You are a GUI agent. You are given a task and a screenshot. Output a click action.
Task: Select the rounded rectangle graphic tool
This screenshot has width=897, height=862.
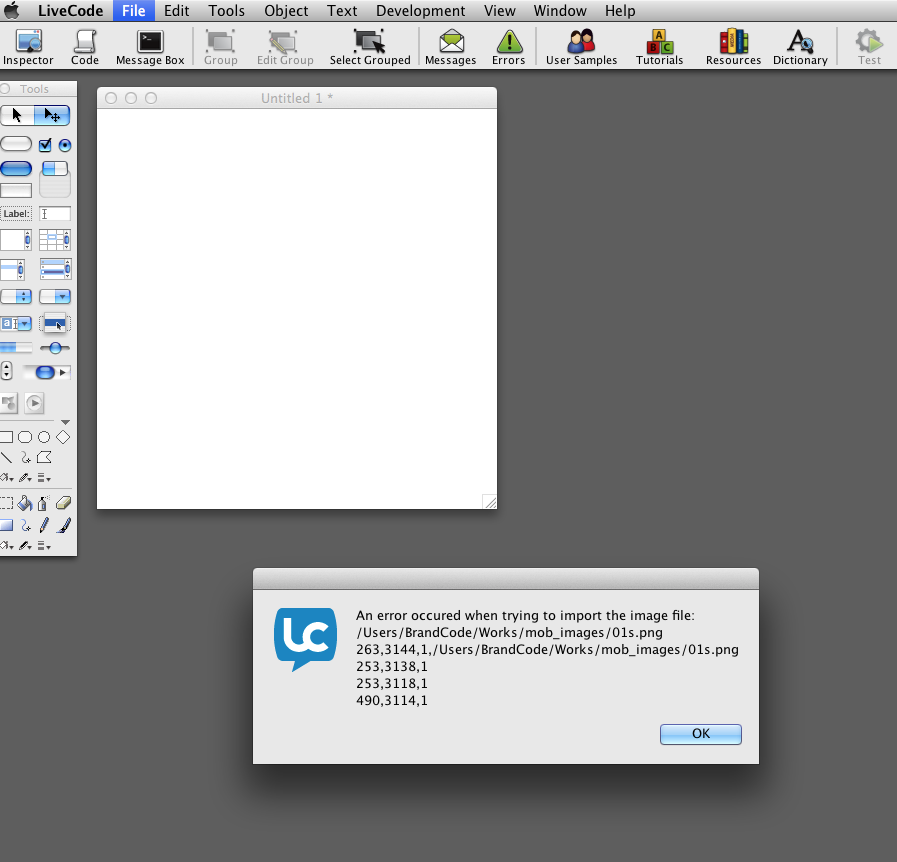[25, 437]
